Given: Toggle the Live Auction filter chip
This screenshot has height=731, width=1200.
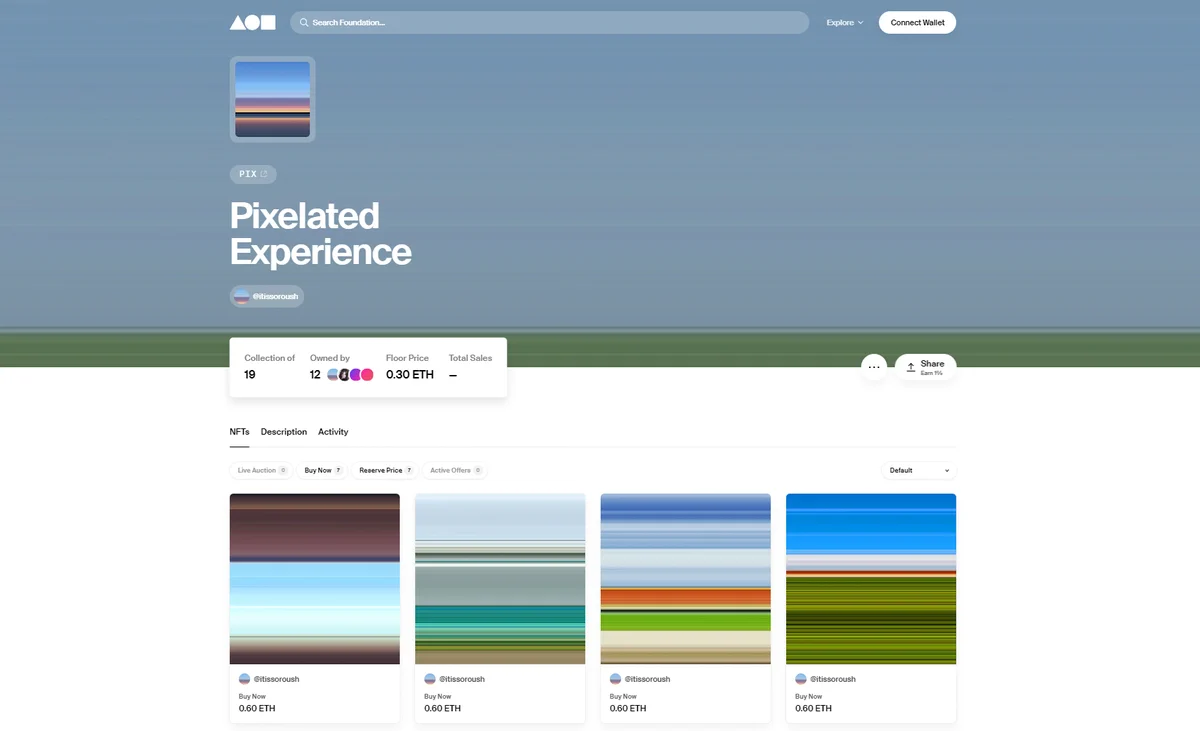Looking at the screenshot, I should coord(261,470).
